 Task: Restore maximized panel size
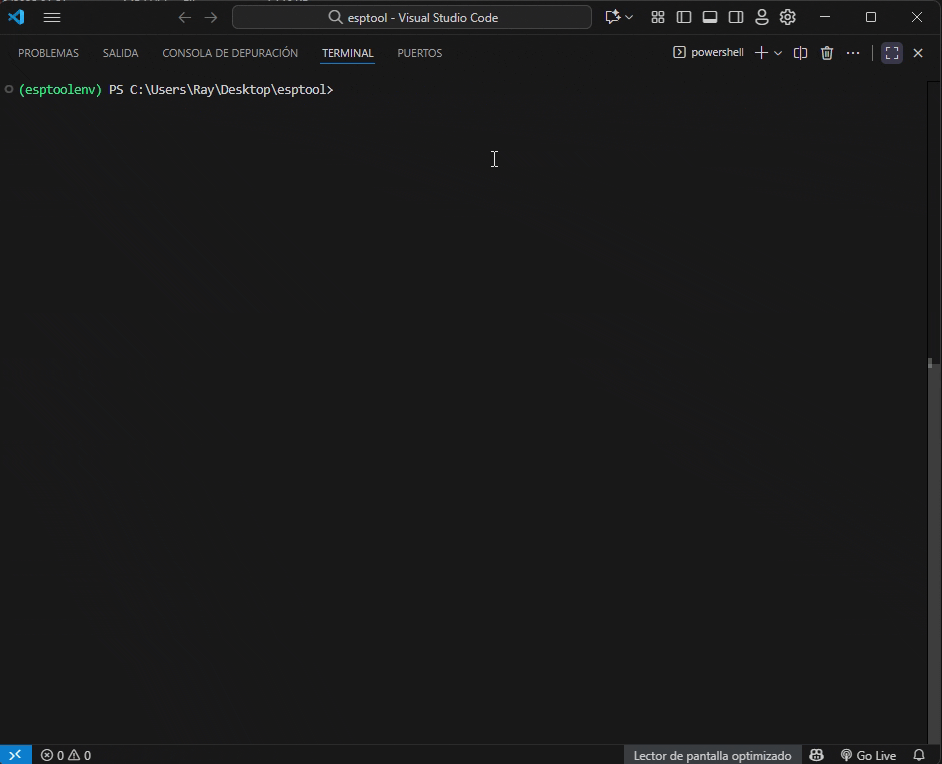tap(892, 53)
